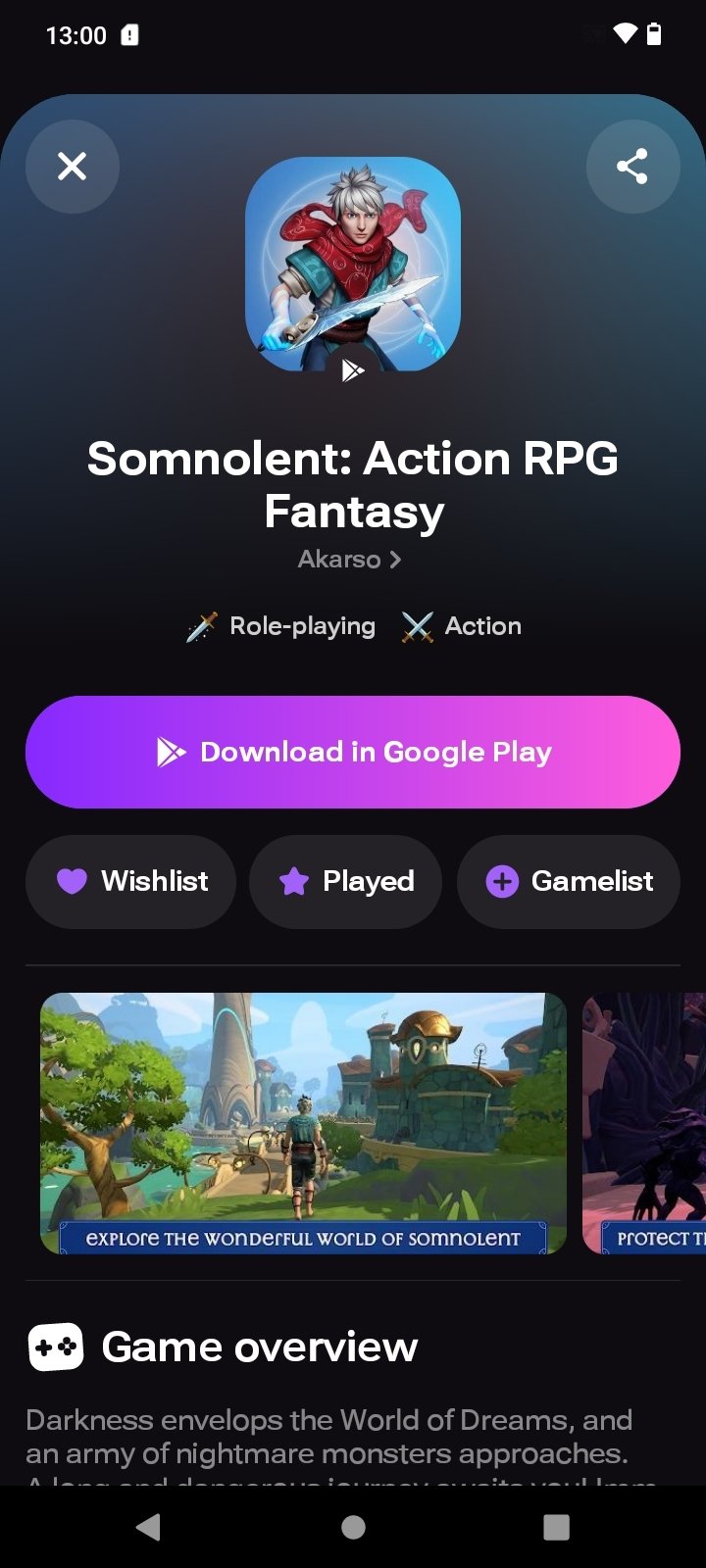Toggle Wishlist for this game
Screen dimensions: 706x1568
[x=130, y=881]
